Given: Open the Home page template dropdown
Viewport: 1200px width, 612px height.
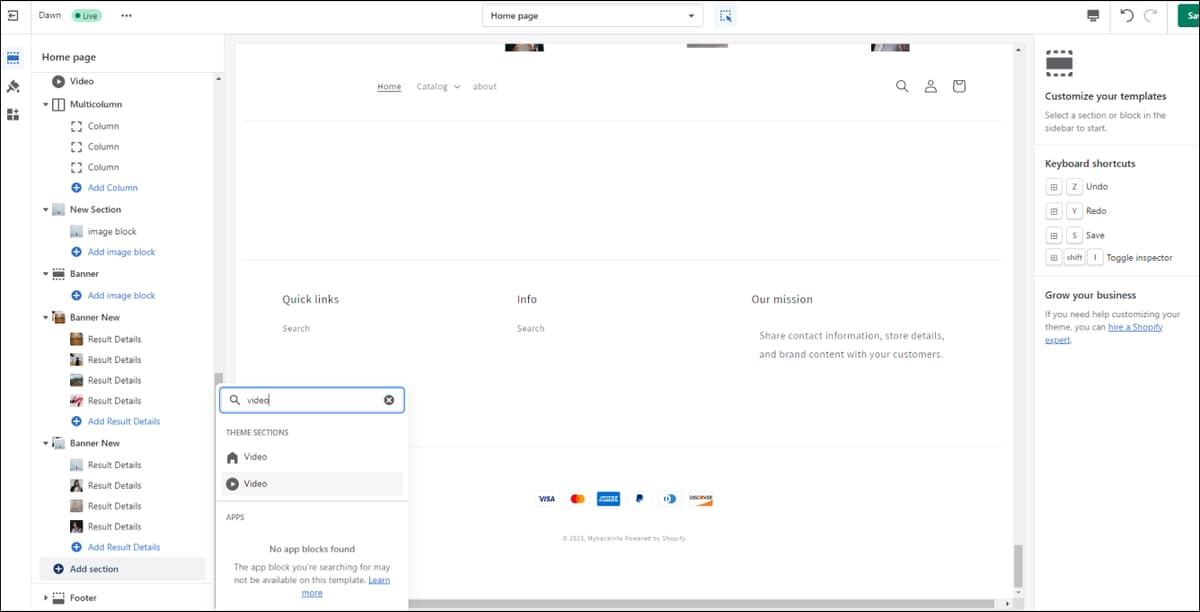Looking at the screenshot, I should 592,16.
